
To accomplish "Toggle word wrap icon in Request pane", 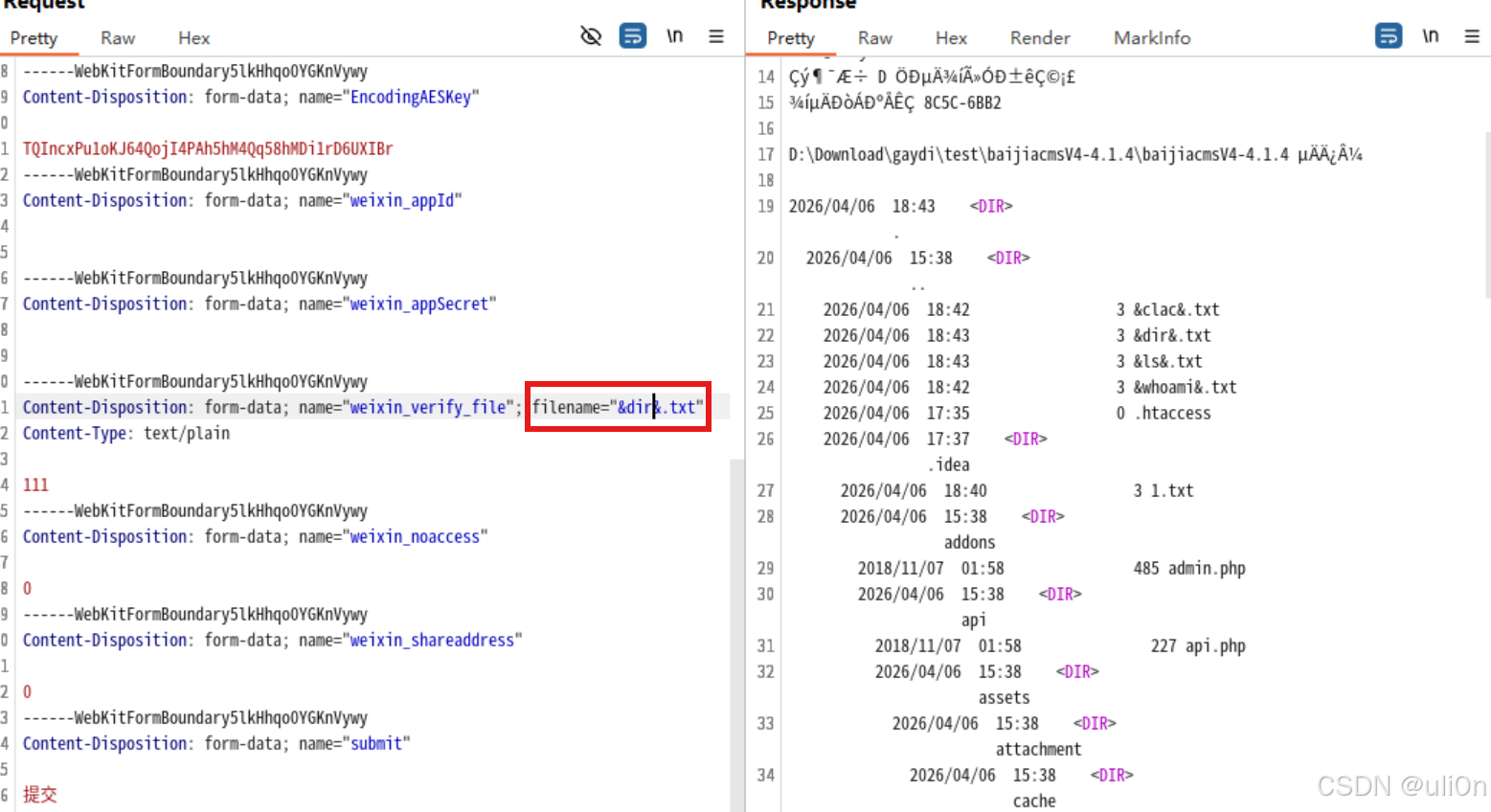I will click(633, 36).
